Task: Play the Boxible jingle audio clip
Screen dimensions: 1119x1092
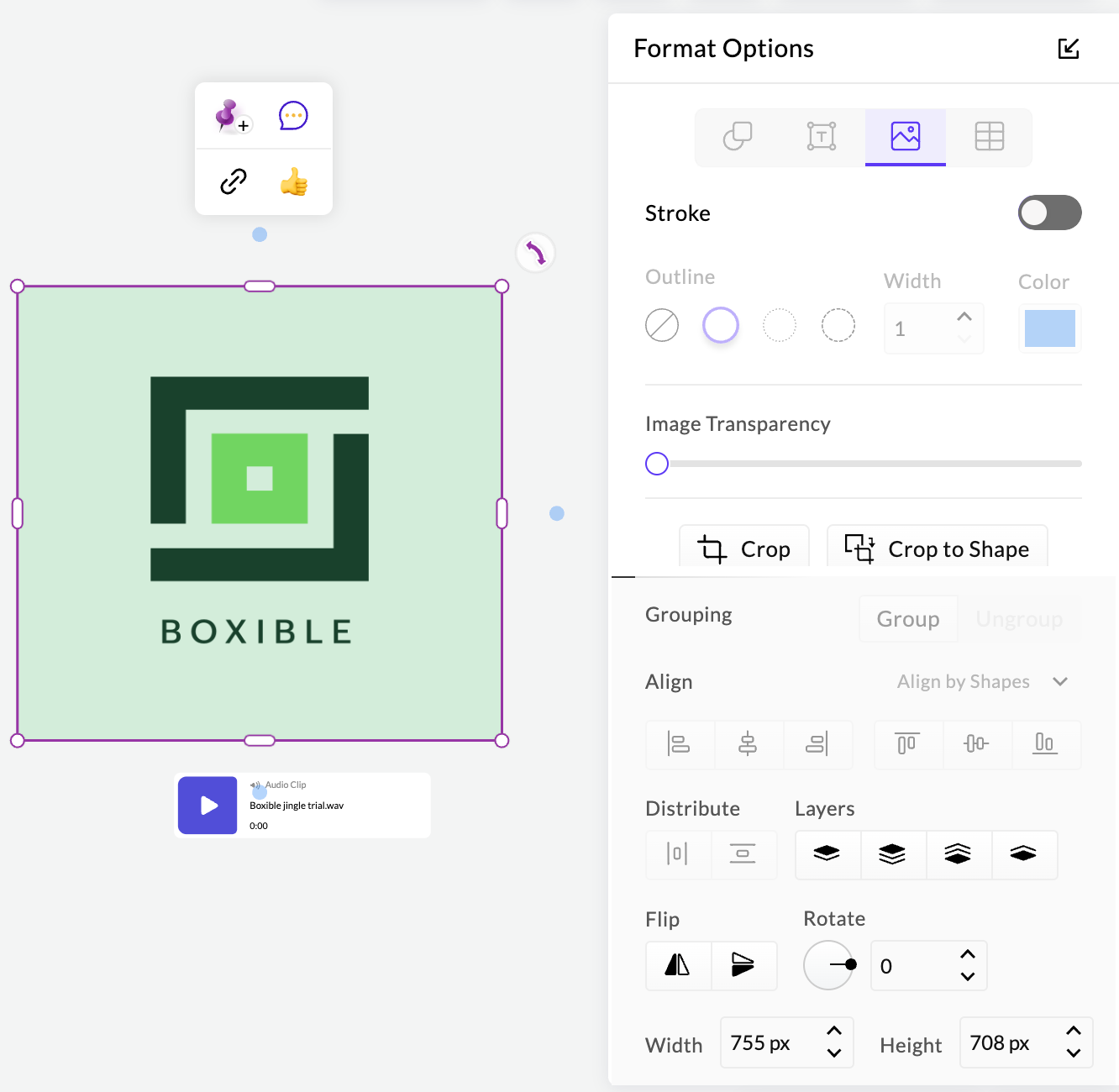Action: [208, 806]
